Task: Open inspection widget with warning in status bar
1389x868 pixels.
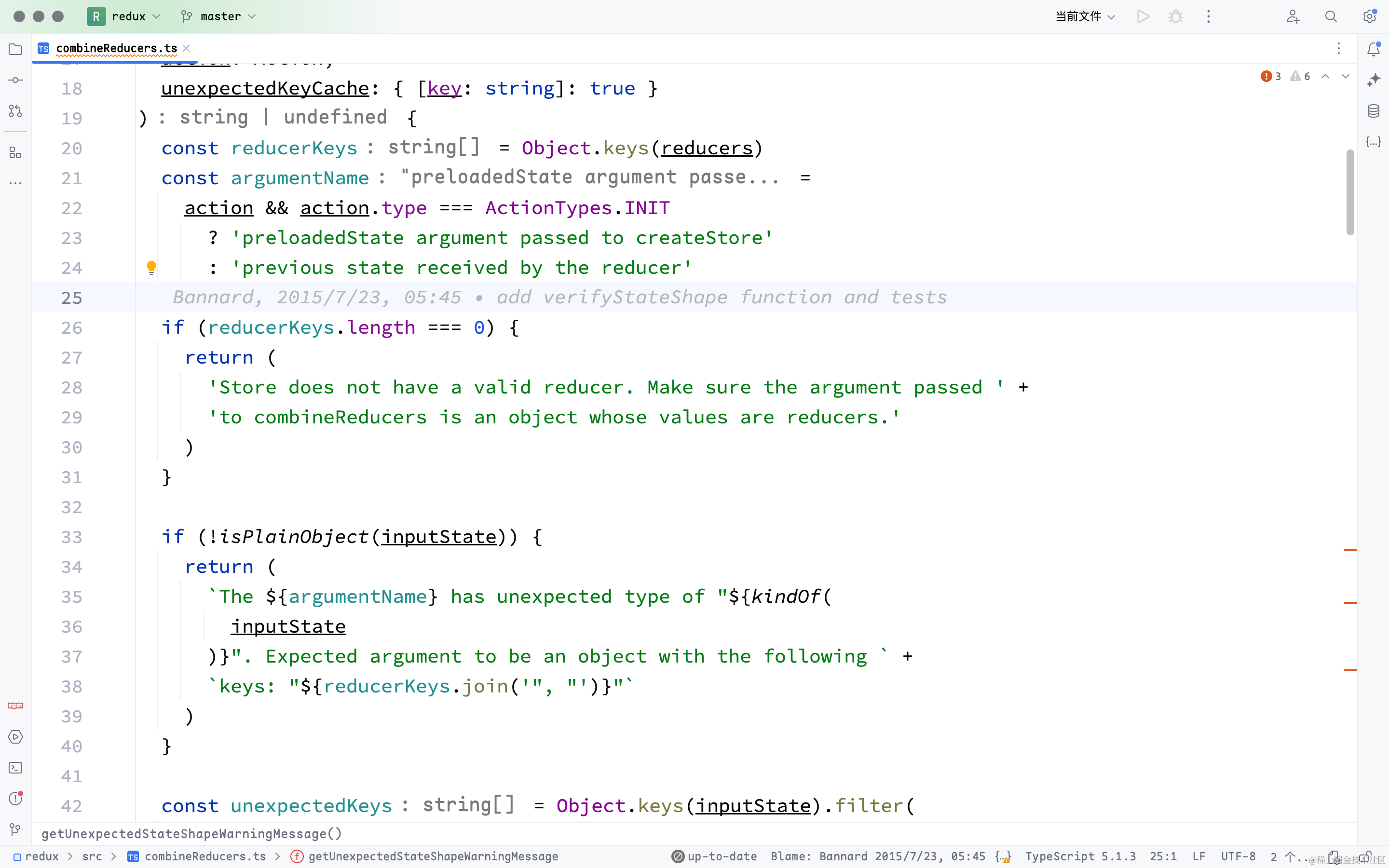Action: click(1003, 857)
